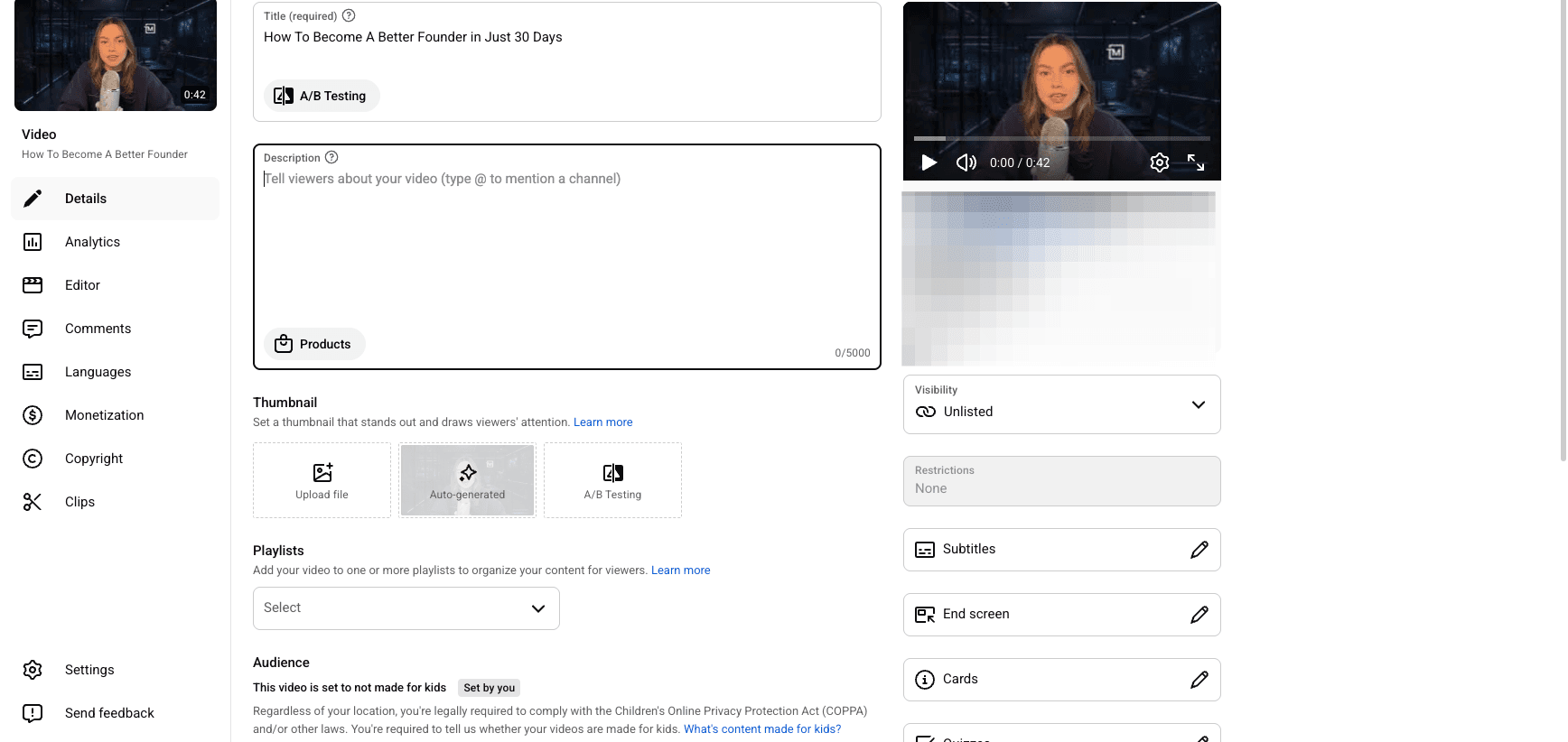Expand preview player to fullscreen
This screenshot has height=742, width=1568.
(1196, 162)
